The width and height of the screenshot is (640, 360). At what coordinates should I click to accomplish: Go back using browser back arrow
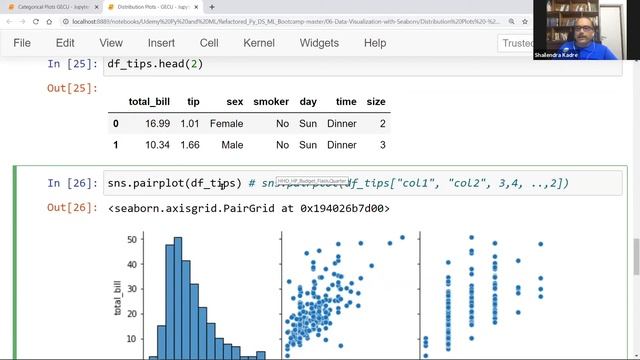point(9,22)
